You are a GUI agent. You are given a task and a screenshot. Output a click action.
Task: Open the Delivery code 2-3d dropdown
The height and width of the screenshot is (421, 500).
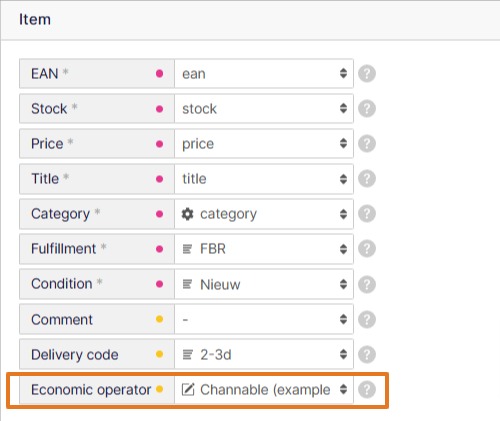tap(264, 354)
